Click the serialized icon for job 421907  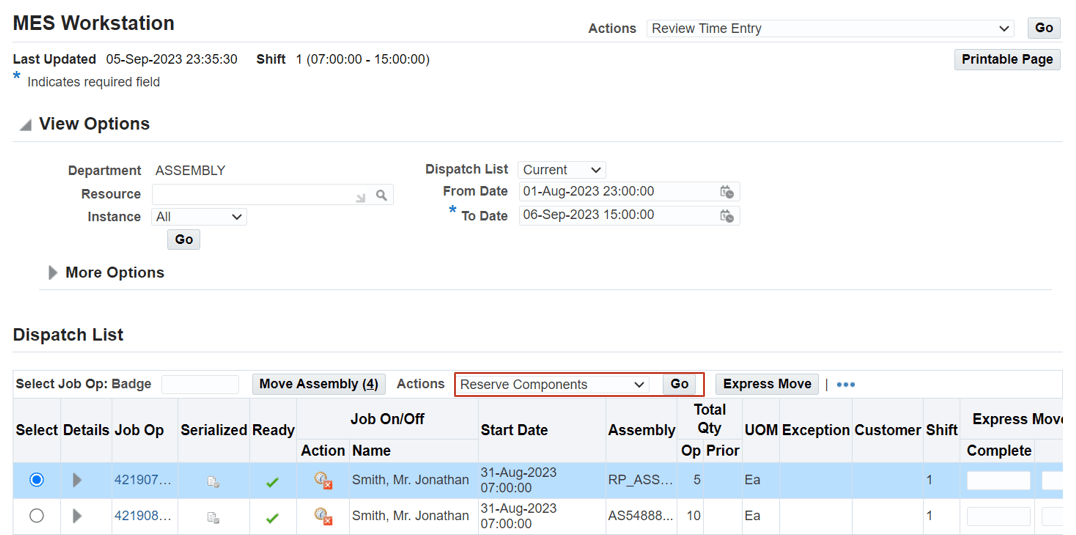pos(213,482)
